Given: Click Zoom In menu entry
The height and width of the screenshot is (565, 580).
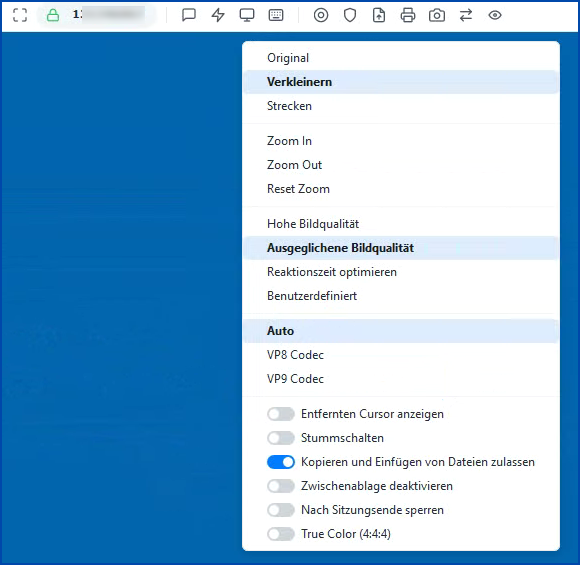Looking at the screenshot, I should click(x=401, y=141).
